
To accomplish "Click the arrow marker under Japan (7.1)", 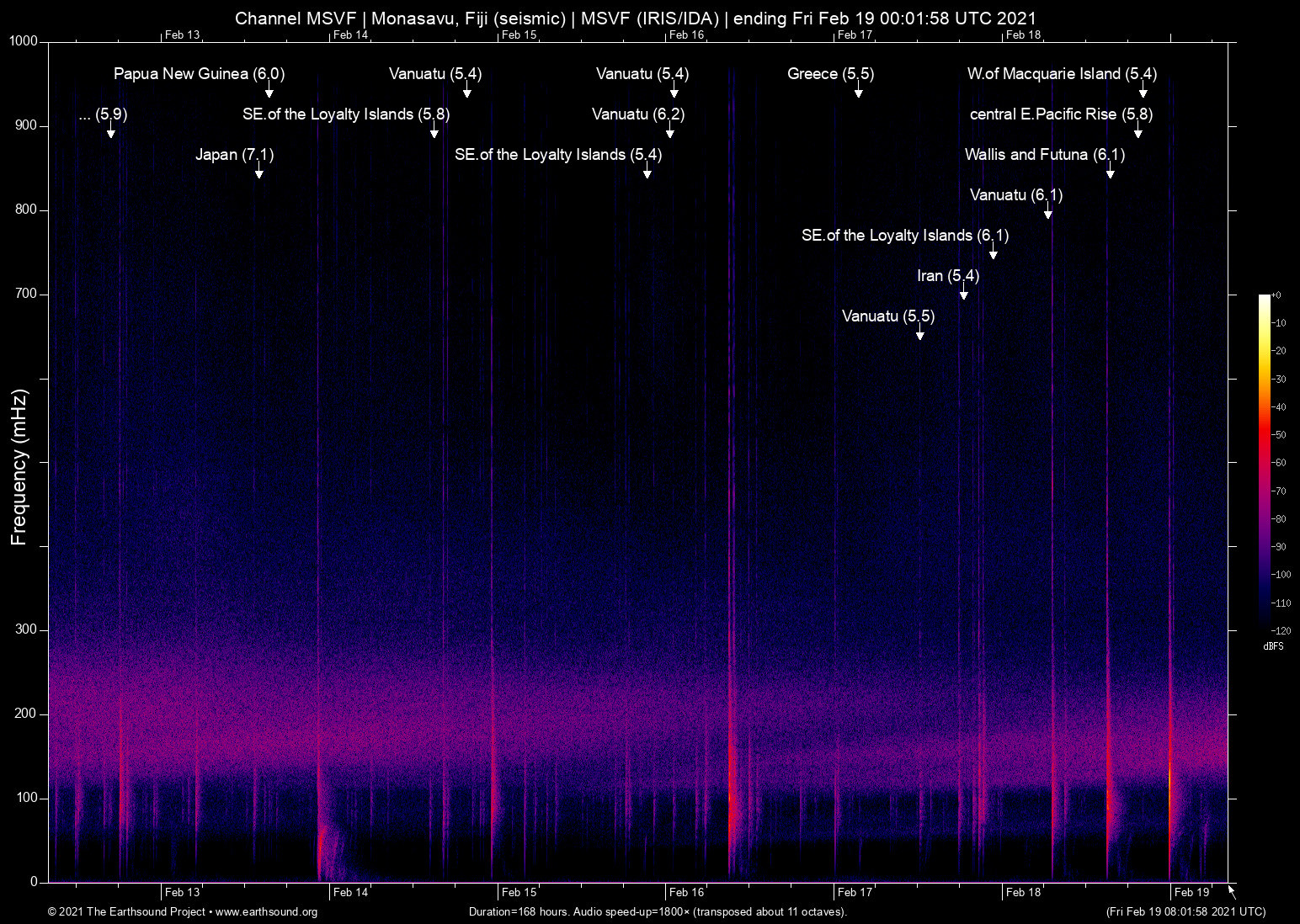I will 259,173.
